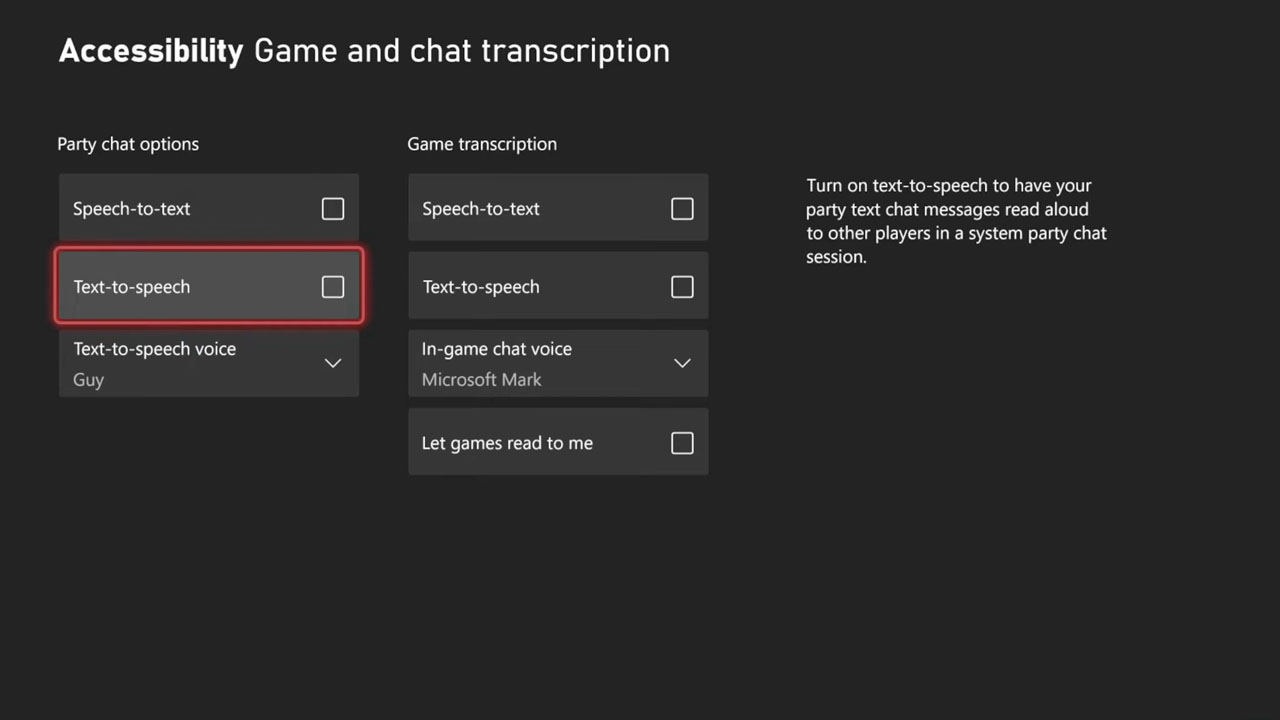Select the highlighted Text-to-speech row
The width and height of the screenshot is (1280, 720).
pyautogui.click(x=208, y=287)
